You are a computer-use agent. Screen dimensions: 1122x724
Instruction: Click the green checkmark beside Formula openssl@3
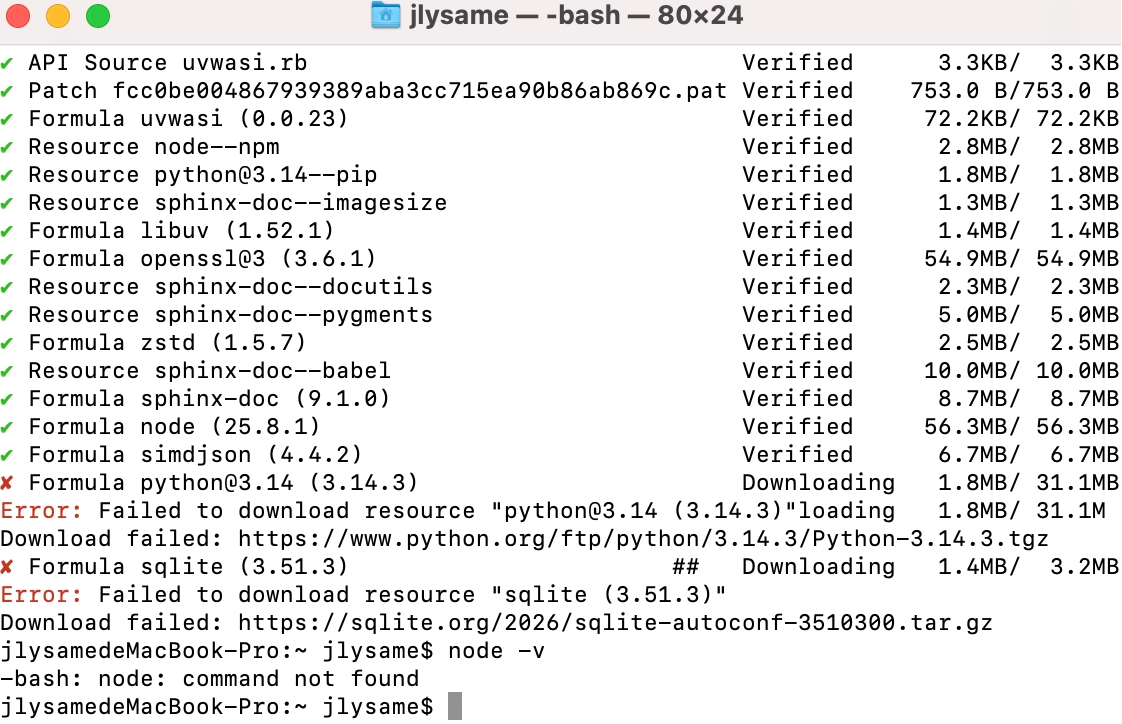click(x=7, y=259)
